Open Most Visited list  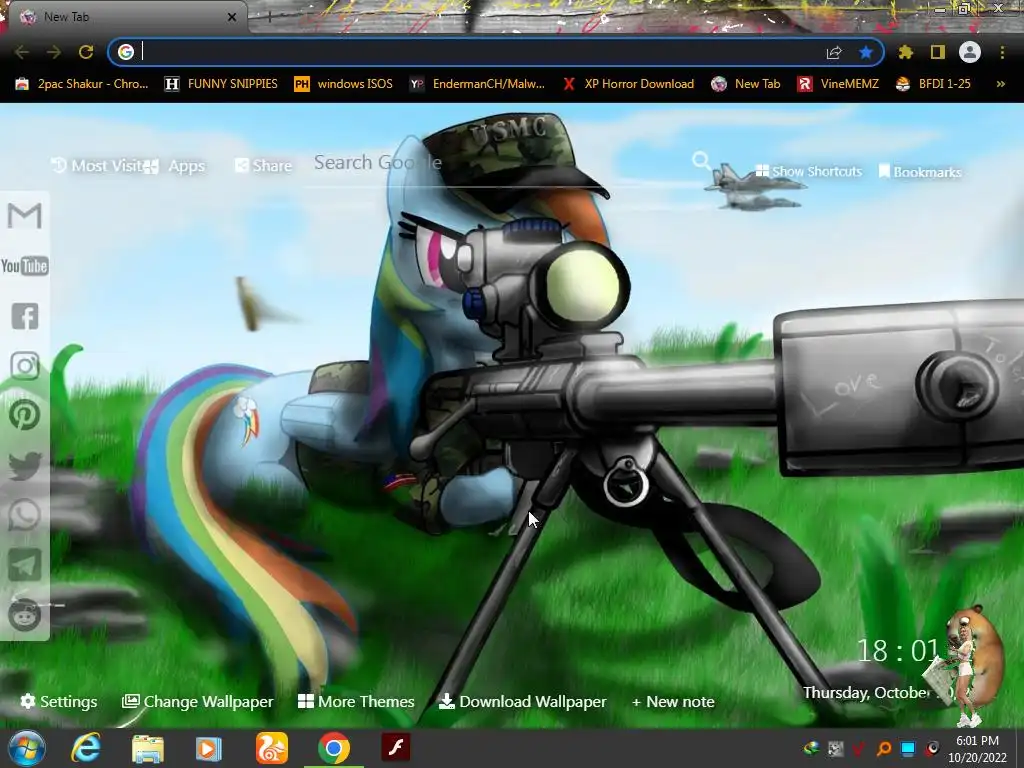tap(97, 166)
